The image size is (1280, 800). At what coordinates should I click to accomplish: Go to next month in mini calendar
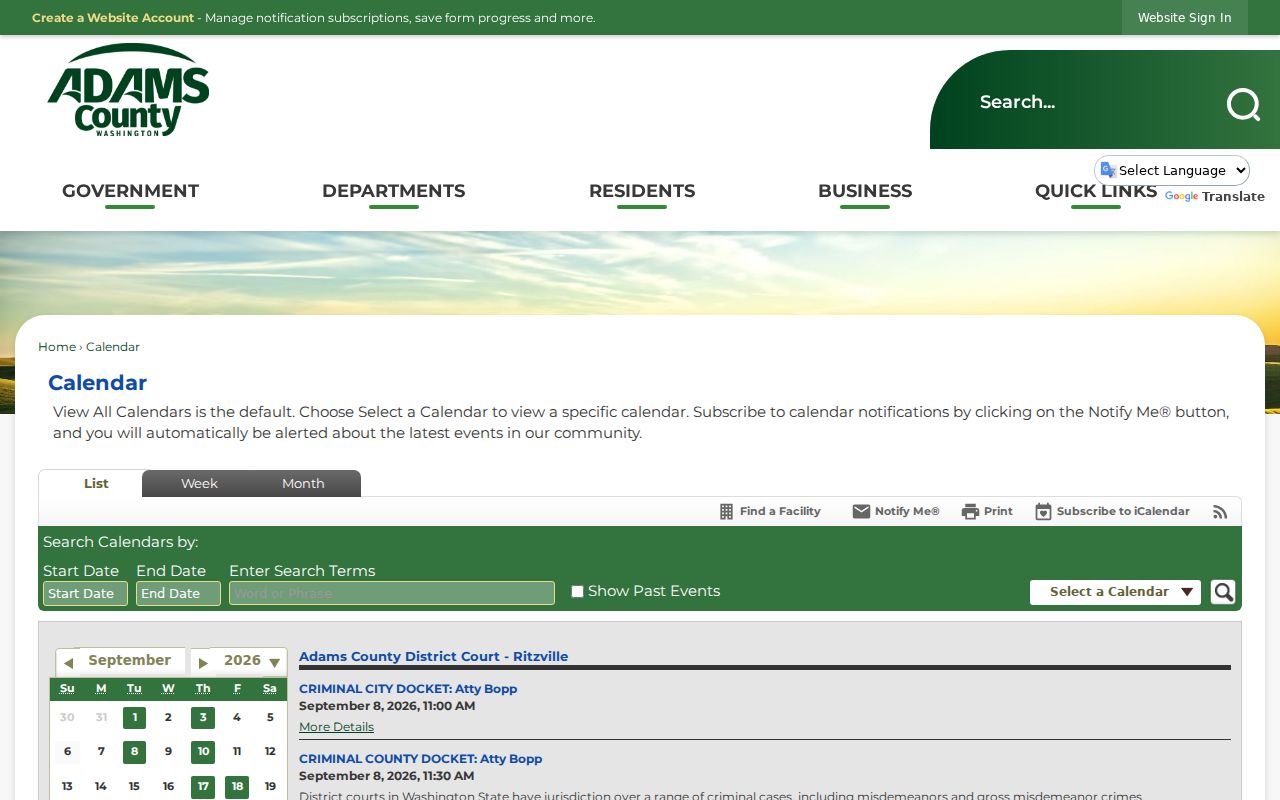[x=203, y=662]
